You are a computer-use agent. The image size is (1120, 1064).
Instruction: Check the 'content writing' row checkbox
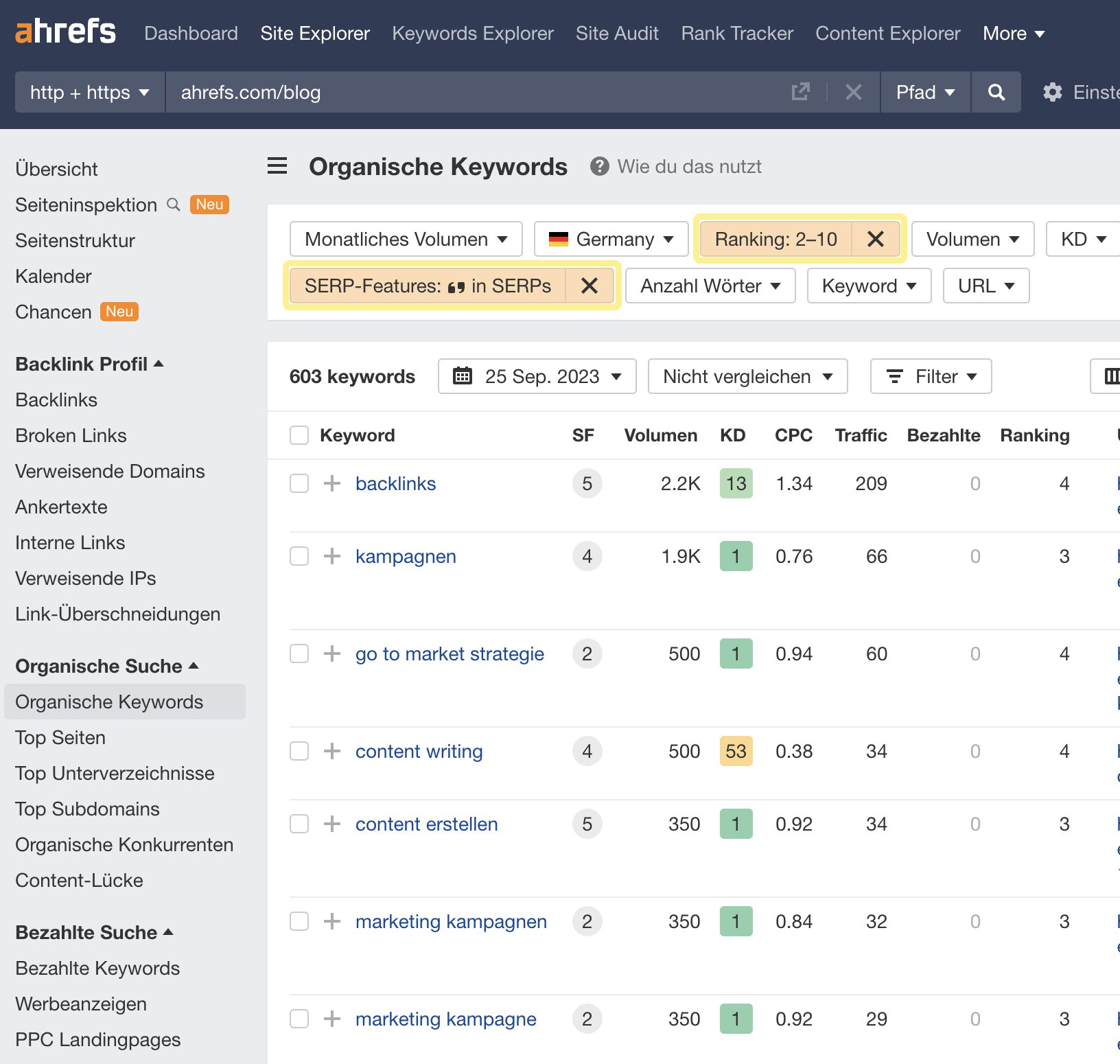click(299, 751)
